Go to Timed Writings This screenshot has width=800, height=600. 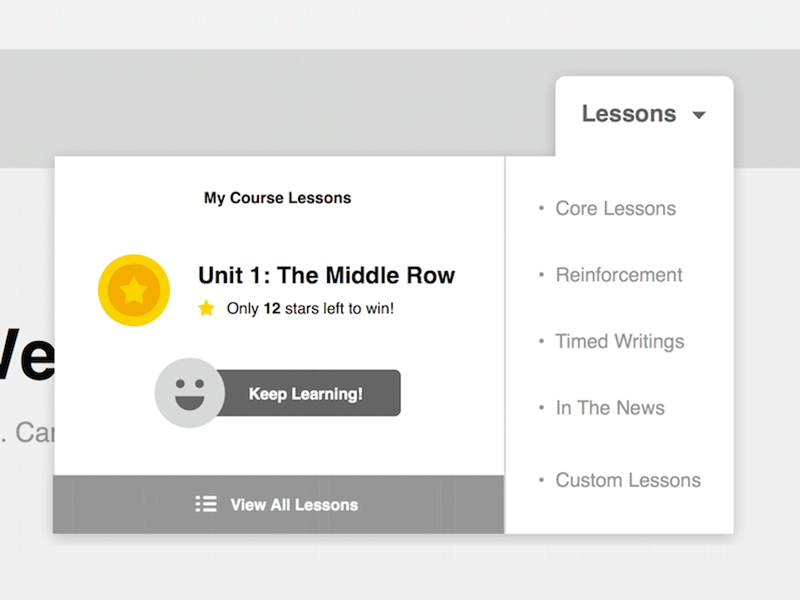620,341
